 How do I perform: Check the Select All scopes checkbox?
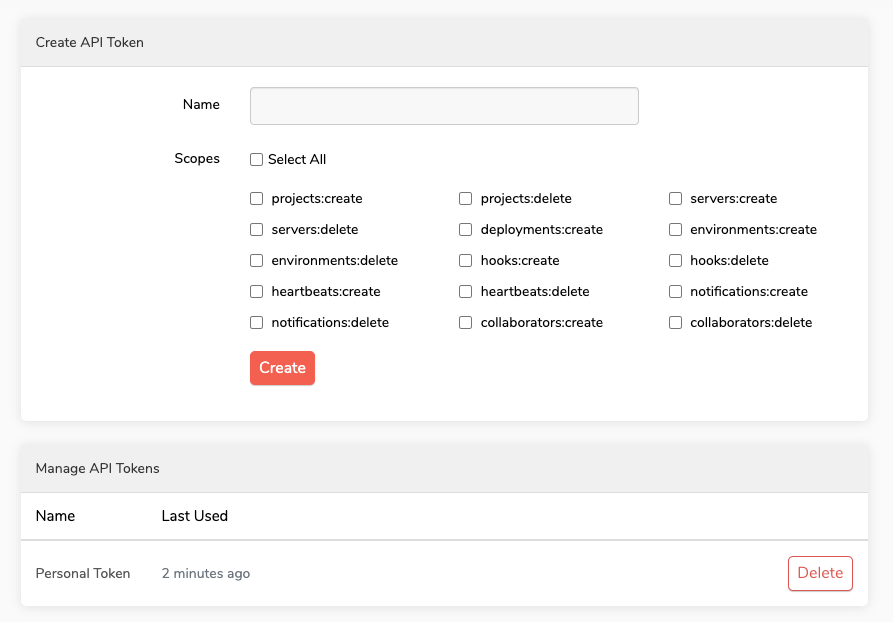[256, 159]
